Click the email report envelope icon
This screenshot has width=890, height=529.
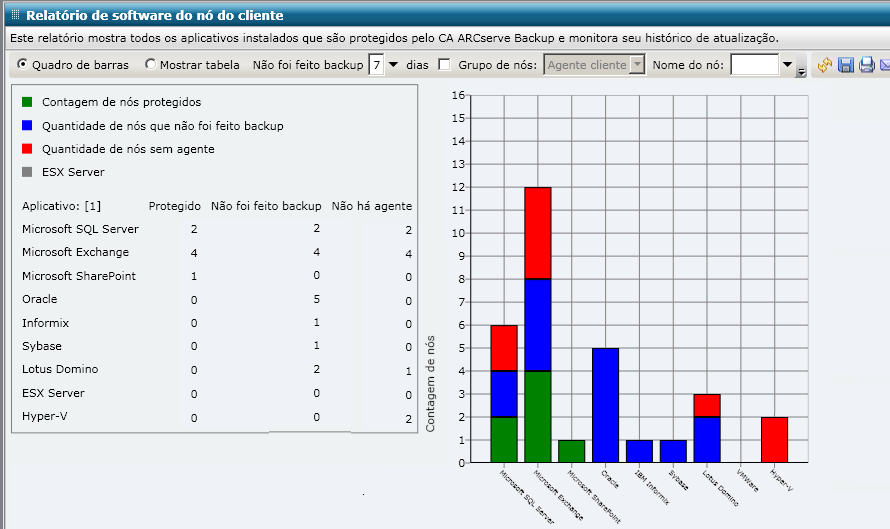[885, 65]
